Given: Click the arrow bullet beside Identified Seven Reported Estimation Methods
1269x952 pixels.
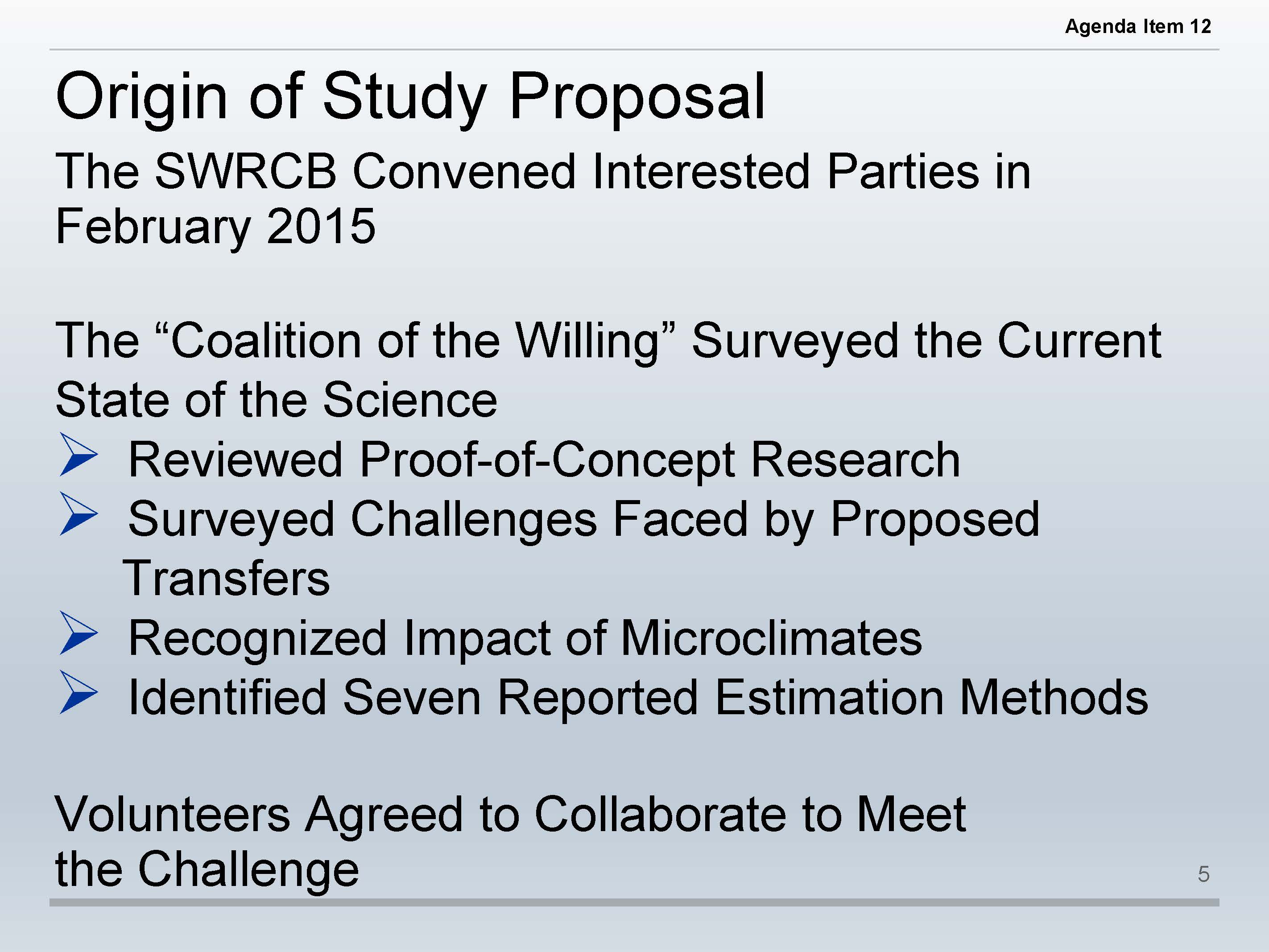Looking at the screenshot, I should 79,693.
